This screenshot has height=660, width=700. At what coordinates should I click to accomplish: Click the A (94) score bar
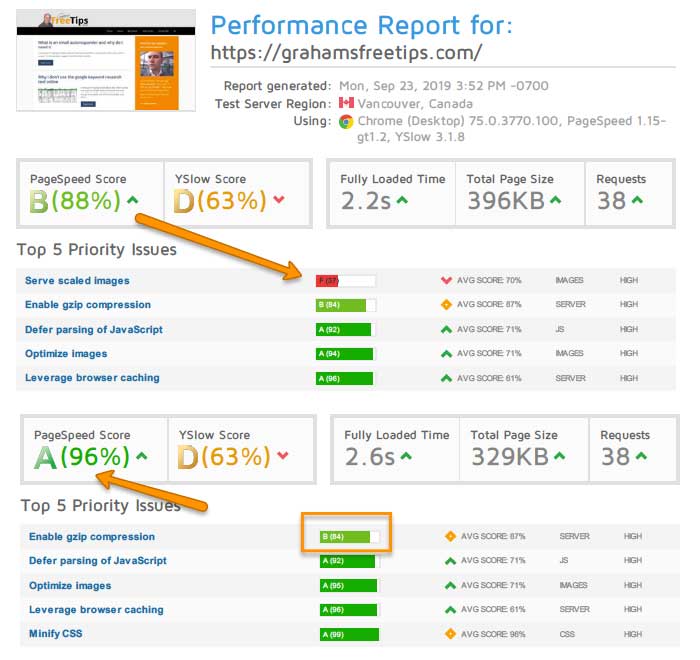pyautogui.click(x=345, y=354)
